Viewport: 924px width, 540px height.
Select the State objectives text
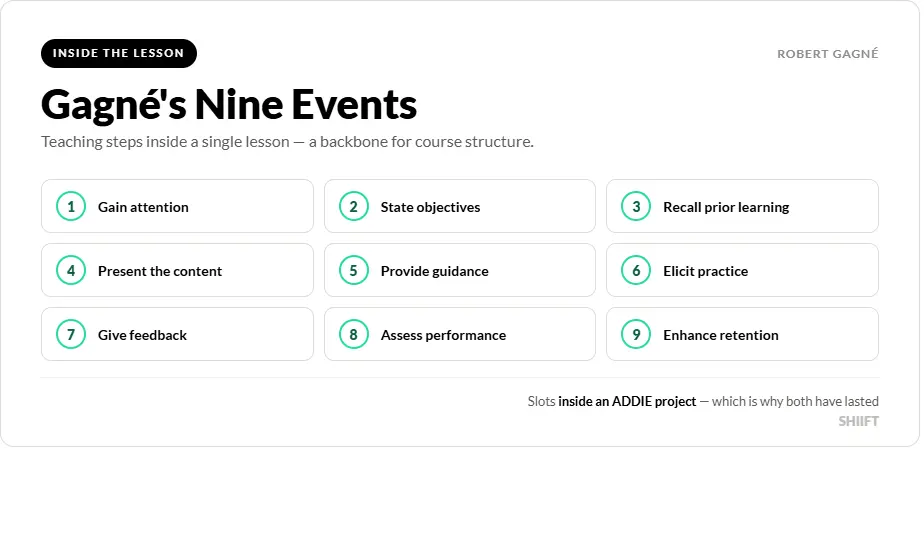pyautogui.click(x=430, y=207)
